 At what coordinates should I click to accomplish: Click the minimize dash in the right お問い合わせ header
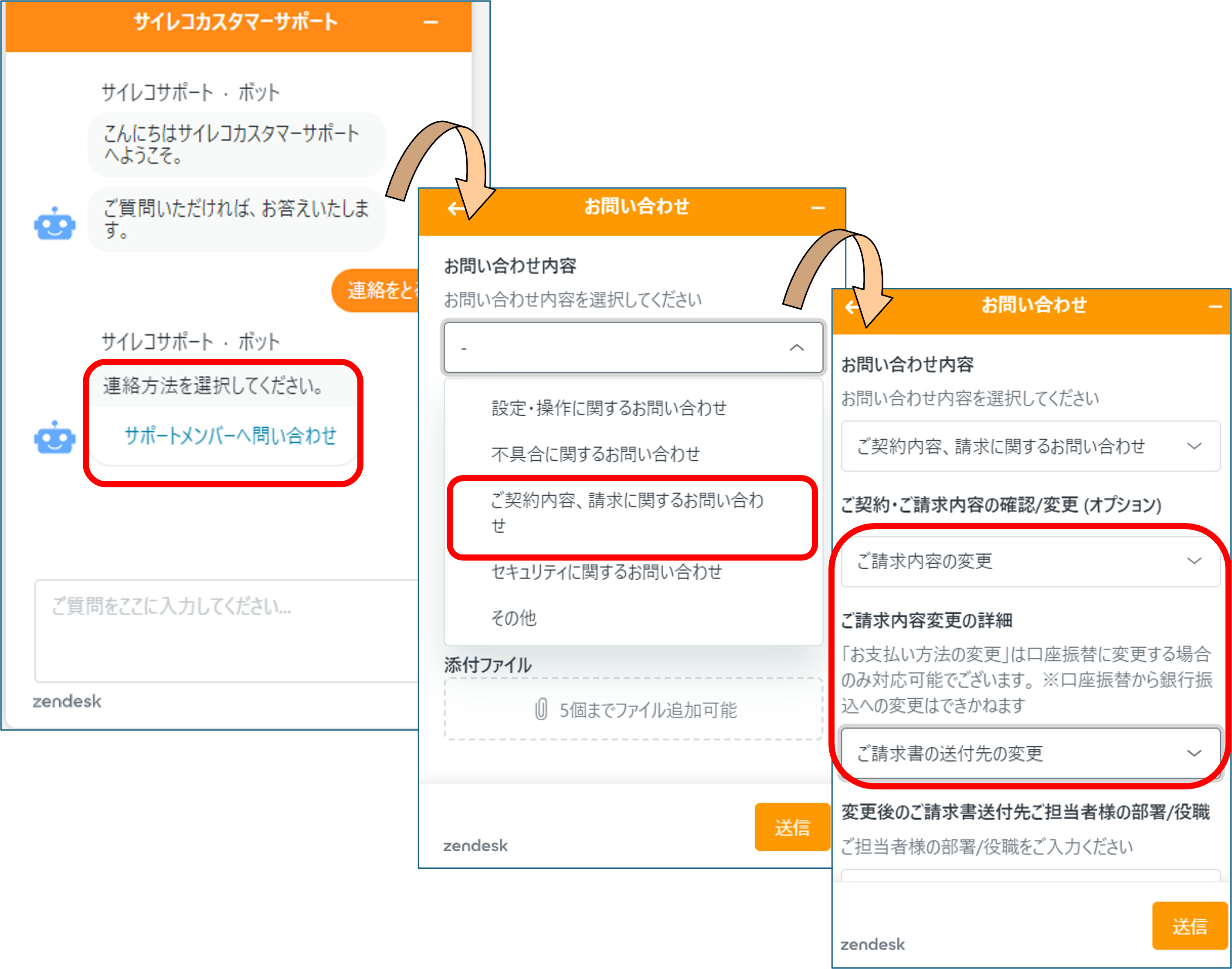click(1215, 307)
